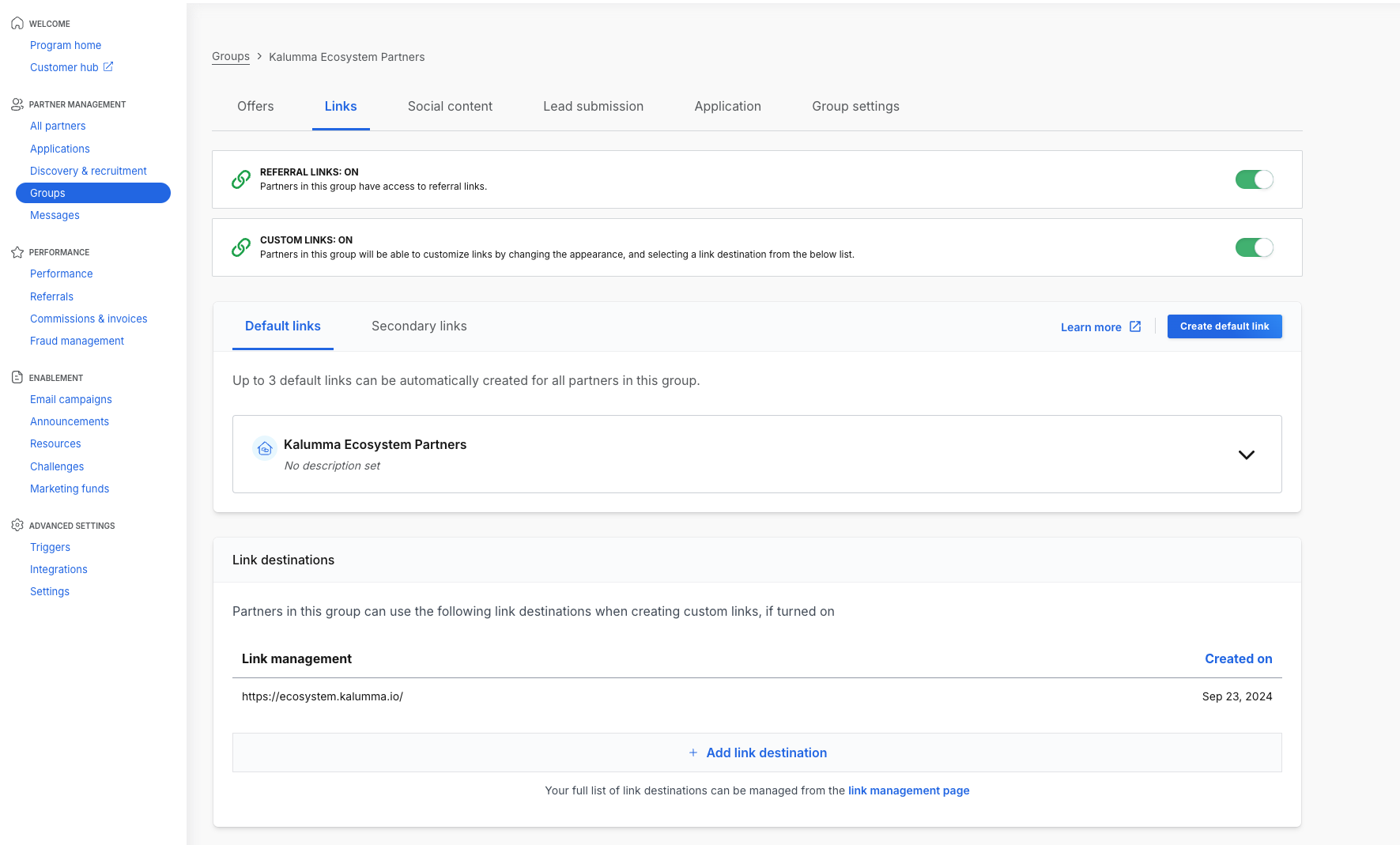The height and width of the screenshot is (845, 1400).
Task: Click the Learn more external link icon
Action: [x=1135, y=326]
